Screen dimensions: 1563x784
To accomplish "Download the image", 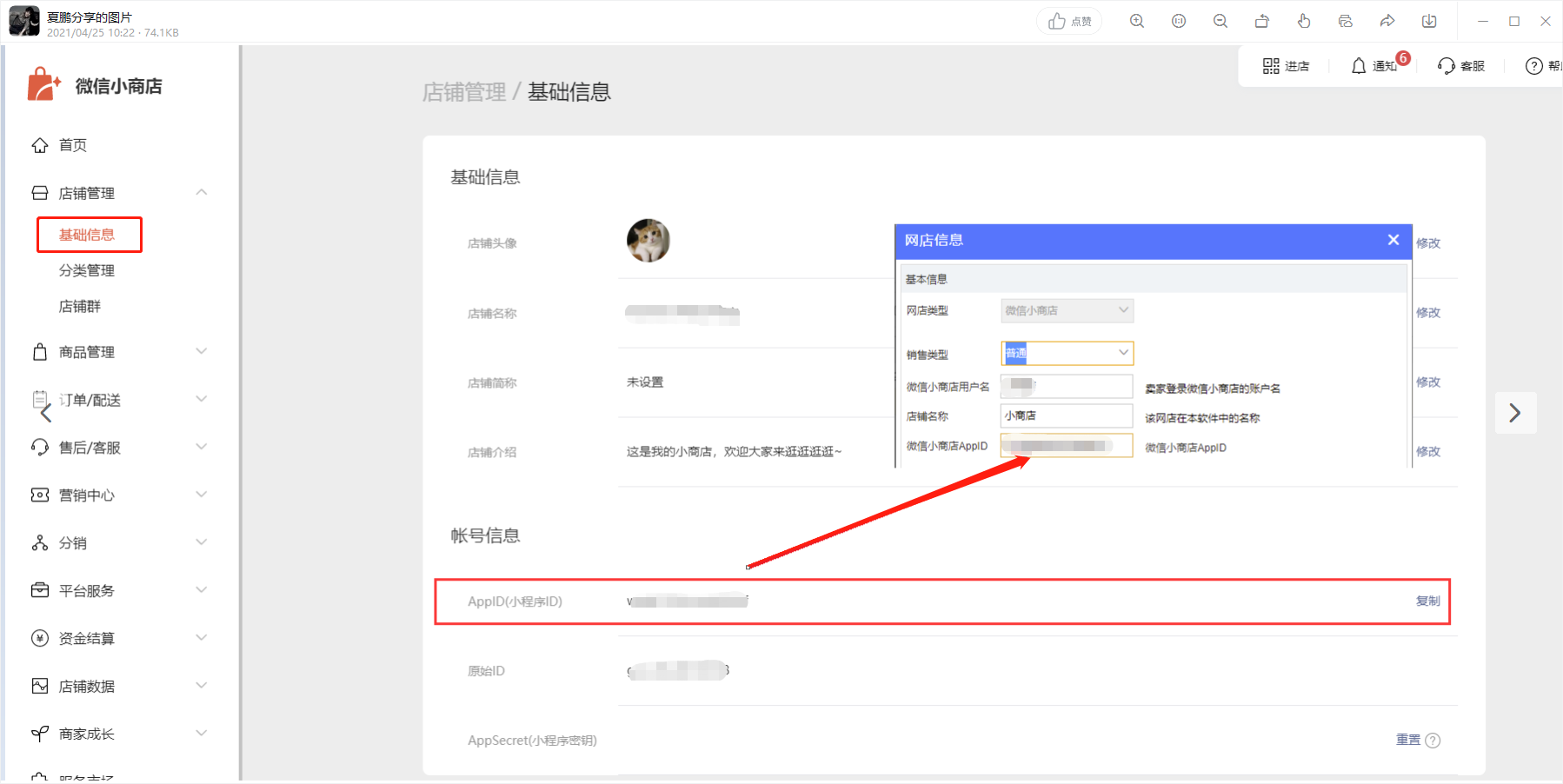I will [x=1429, y=21].
